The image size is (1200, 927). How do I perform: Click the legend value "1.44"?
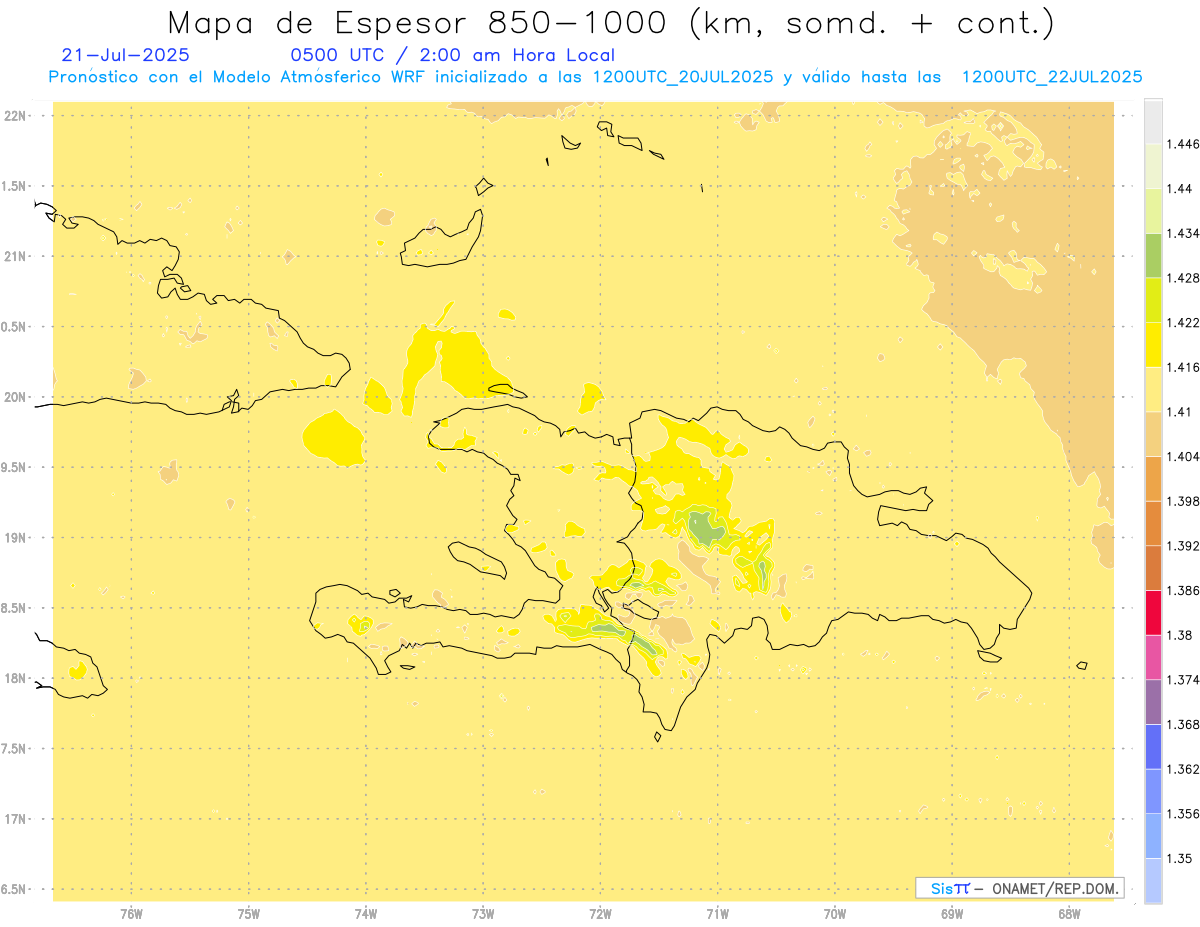[x=1179, y=188]
